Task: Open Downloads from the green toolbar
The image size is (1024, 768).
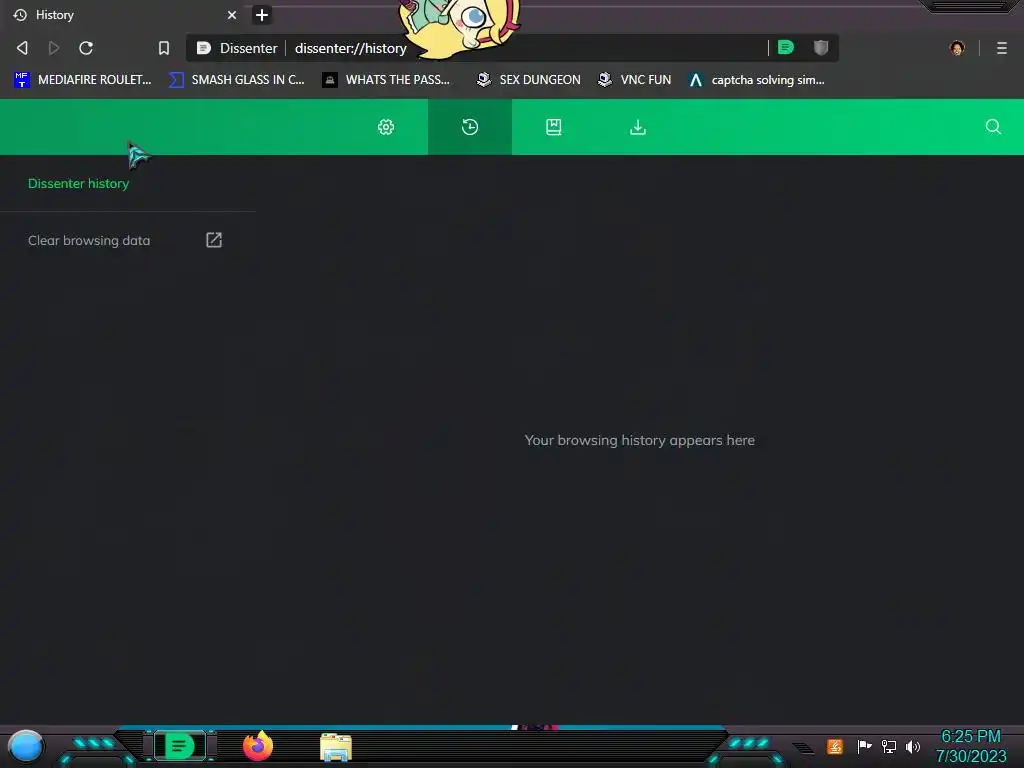Action: click(x=638, y=127)
